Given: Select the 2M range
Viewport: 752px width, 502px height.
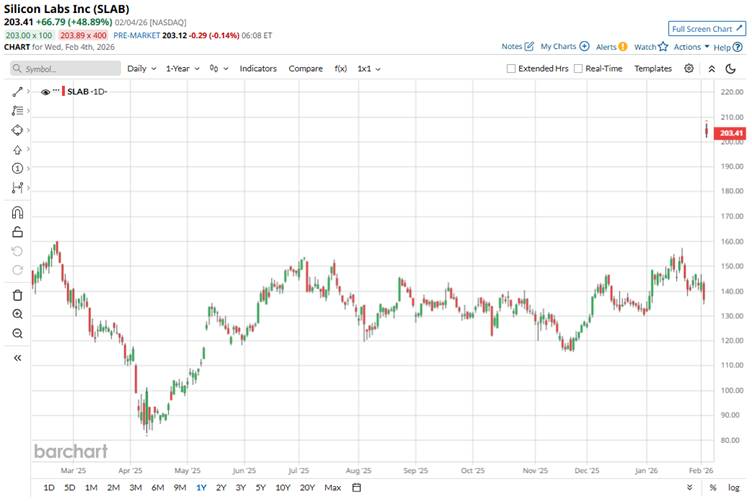Looking at the screenshot, I should [113, 488].
